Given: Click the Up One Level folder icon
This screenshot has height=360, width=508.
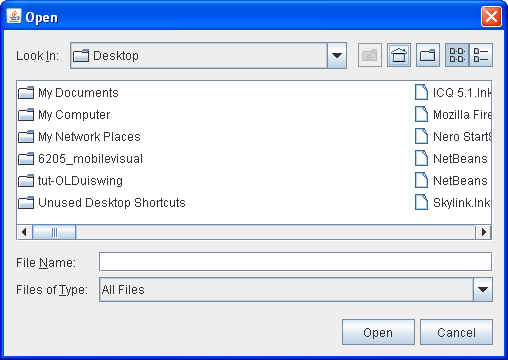Looking at the screenshot, I should pos(370,55).
